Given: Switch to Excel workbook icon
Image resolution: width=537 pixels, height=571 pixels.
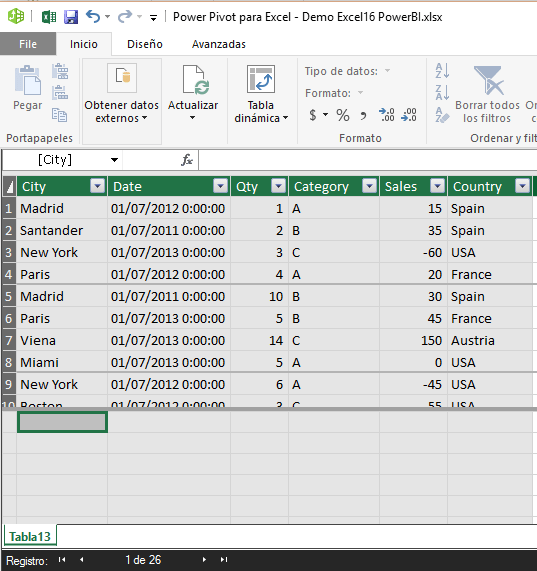Looking at the screenshot, I should 49,17.
